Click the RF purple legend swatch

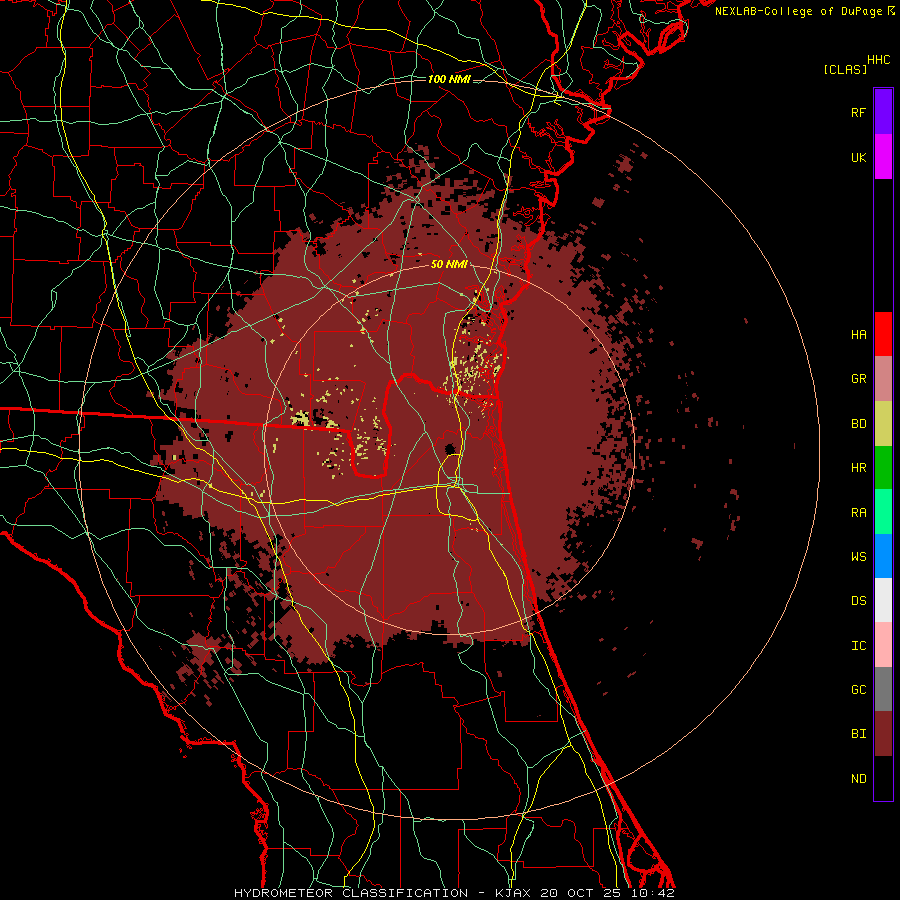883,112
